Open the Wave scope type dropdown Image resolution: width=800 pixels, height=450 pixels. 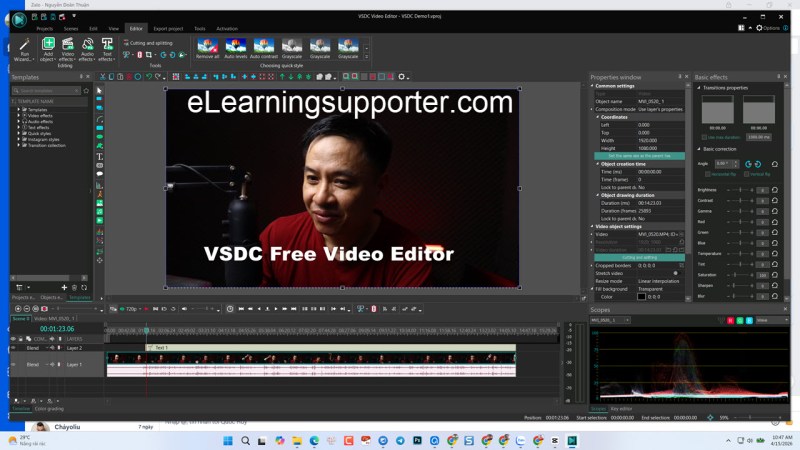[772, 320]
